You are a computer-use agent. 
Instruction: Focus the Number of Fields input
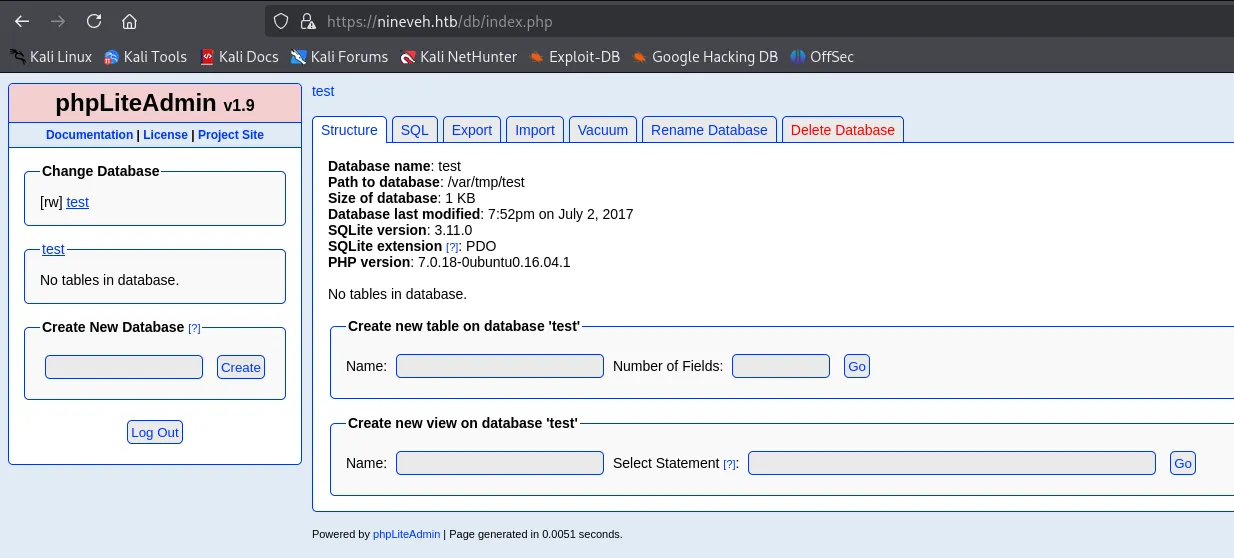pos(780,366)
